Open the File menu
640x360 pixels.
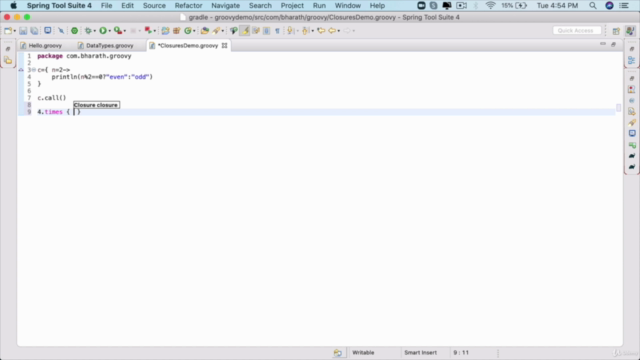(106, 6)
